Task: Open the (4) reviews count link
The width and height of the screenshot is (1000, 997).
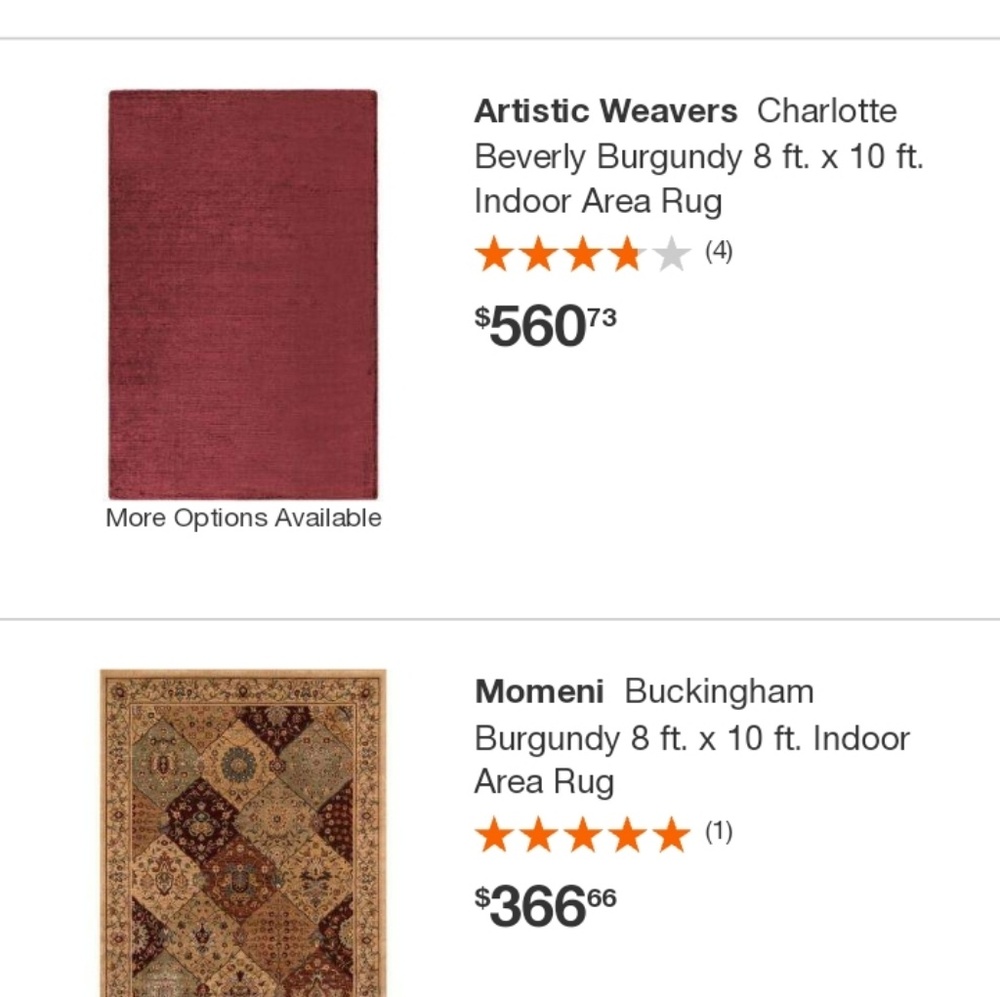Action: [719, 251]
